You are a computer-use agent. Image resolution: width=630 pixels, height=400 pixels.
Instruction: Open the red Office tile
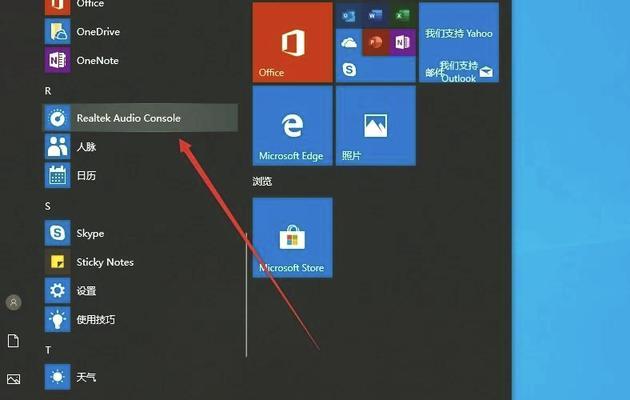(x=292, y=43)
